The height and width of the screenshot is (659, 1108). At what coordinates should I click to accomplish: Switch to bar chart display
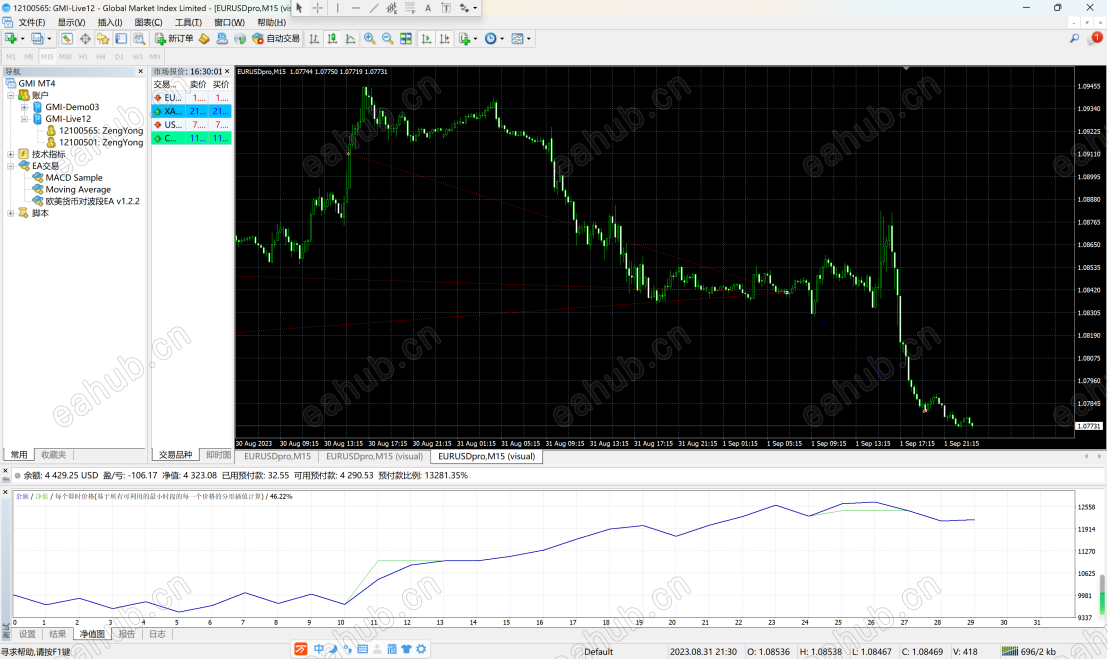click(x=314, y=39)
